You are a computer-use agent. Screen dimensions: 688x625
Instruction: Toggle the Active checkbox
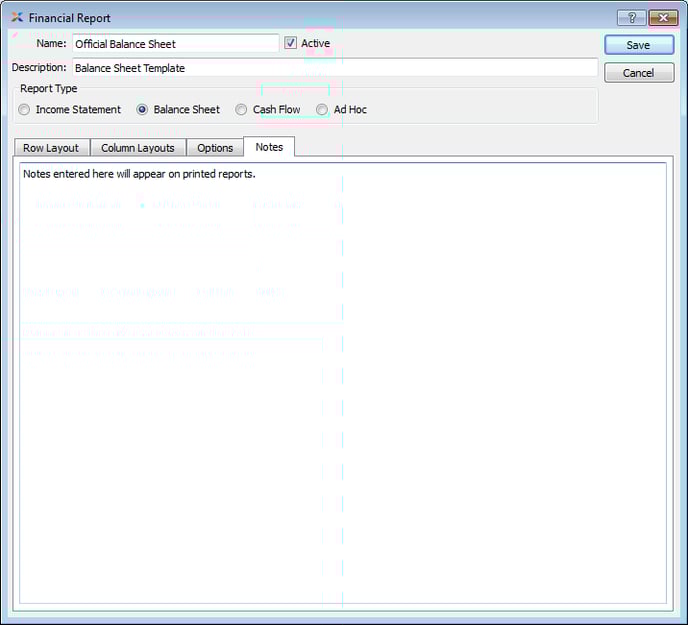[x=291, y=44]
